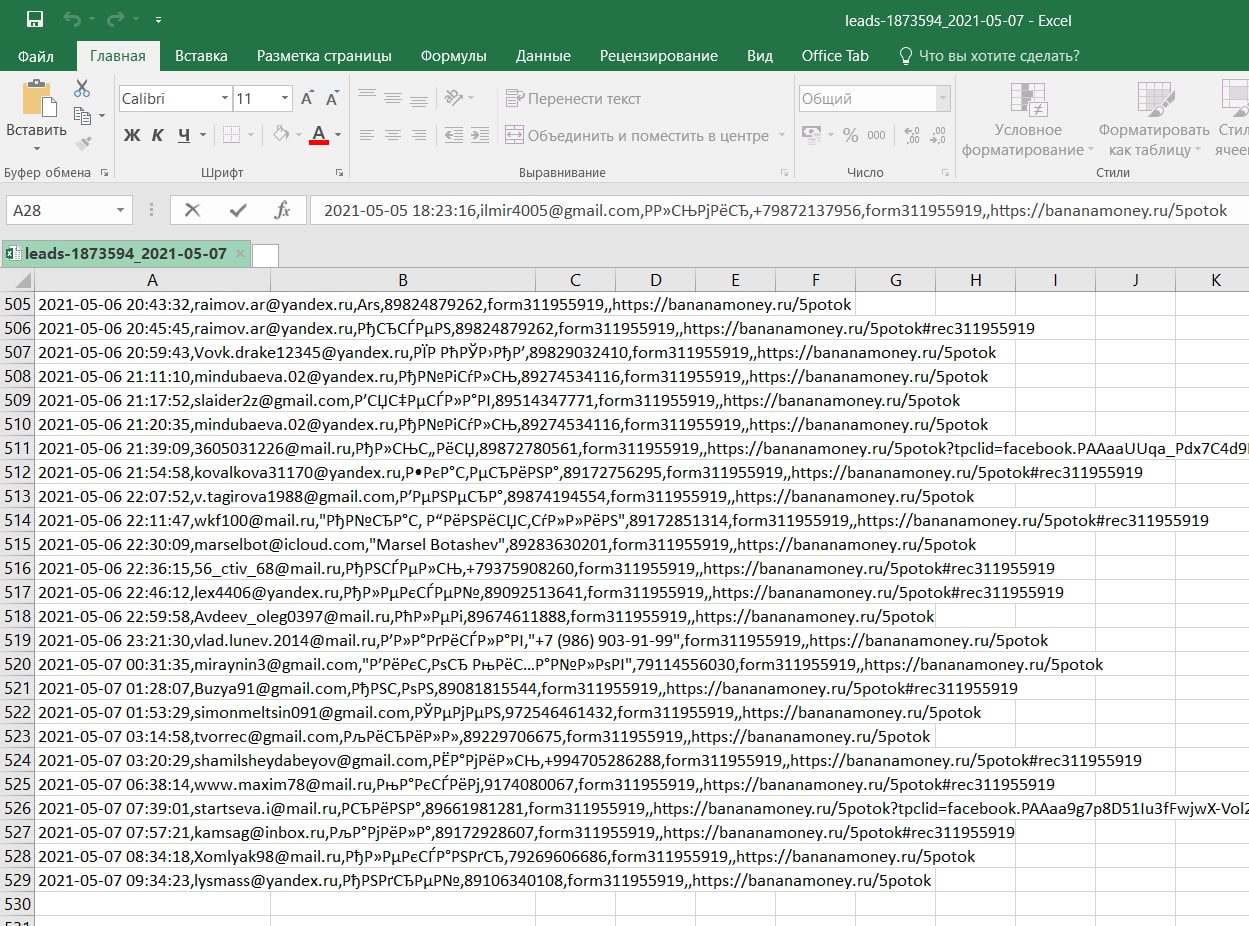Viewport: 1249px width, 926px height.
Task: Click the Undo arrow icon
Action: pos(72,19)
